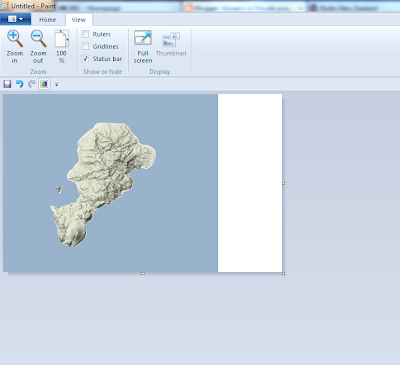Enable the Rulers checkbox
Image resolution: width=400 pixels, height=365 pixels.
(x=85, y=34)
